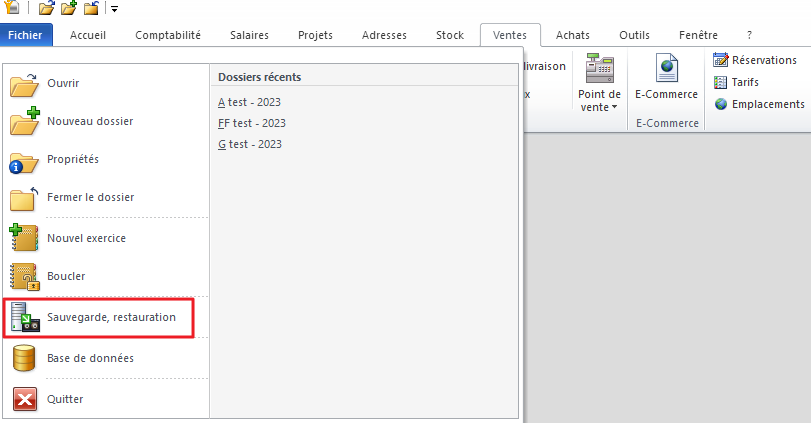Click the red Quitter X icon
The width and height of the screenshot is (811, 423).
[24, 399]
